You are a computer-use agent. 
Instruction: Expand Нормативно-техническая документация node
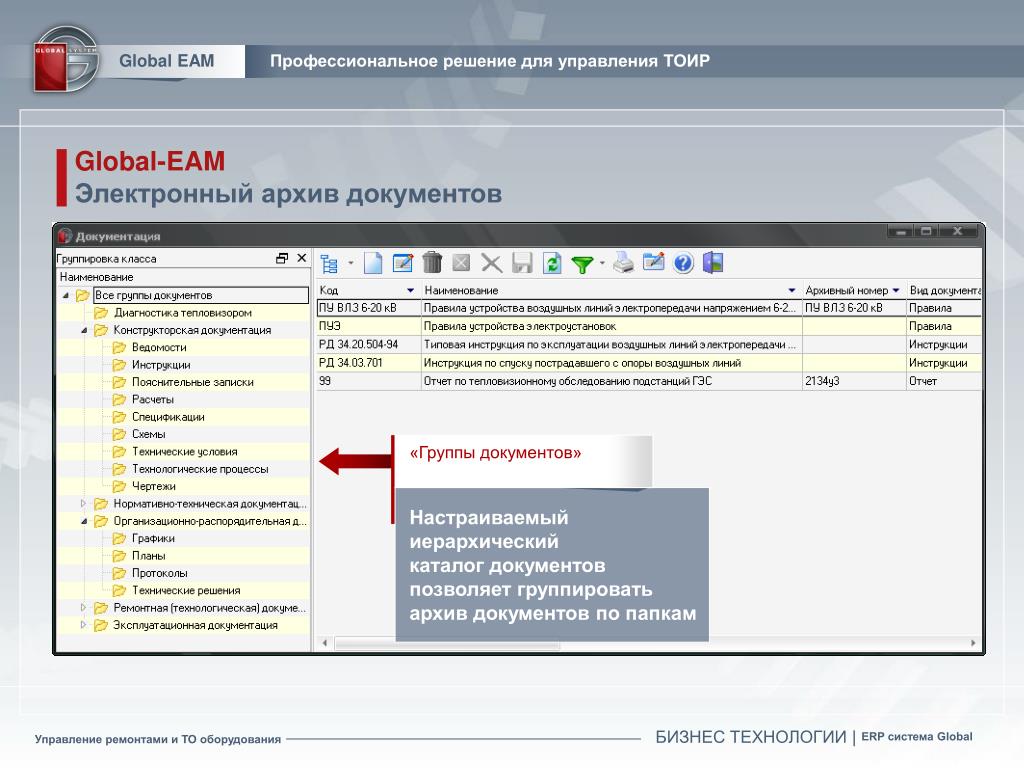coord(84,504)
